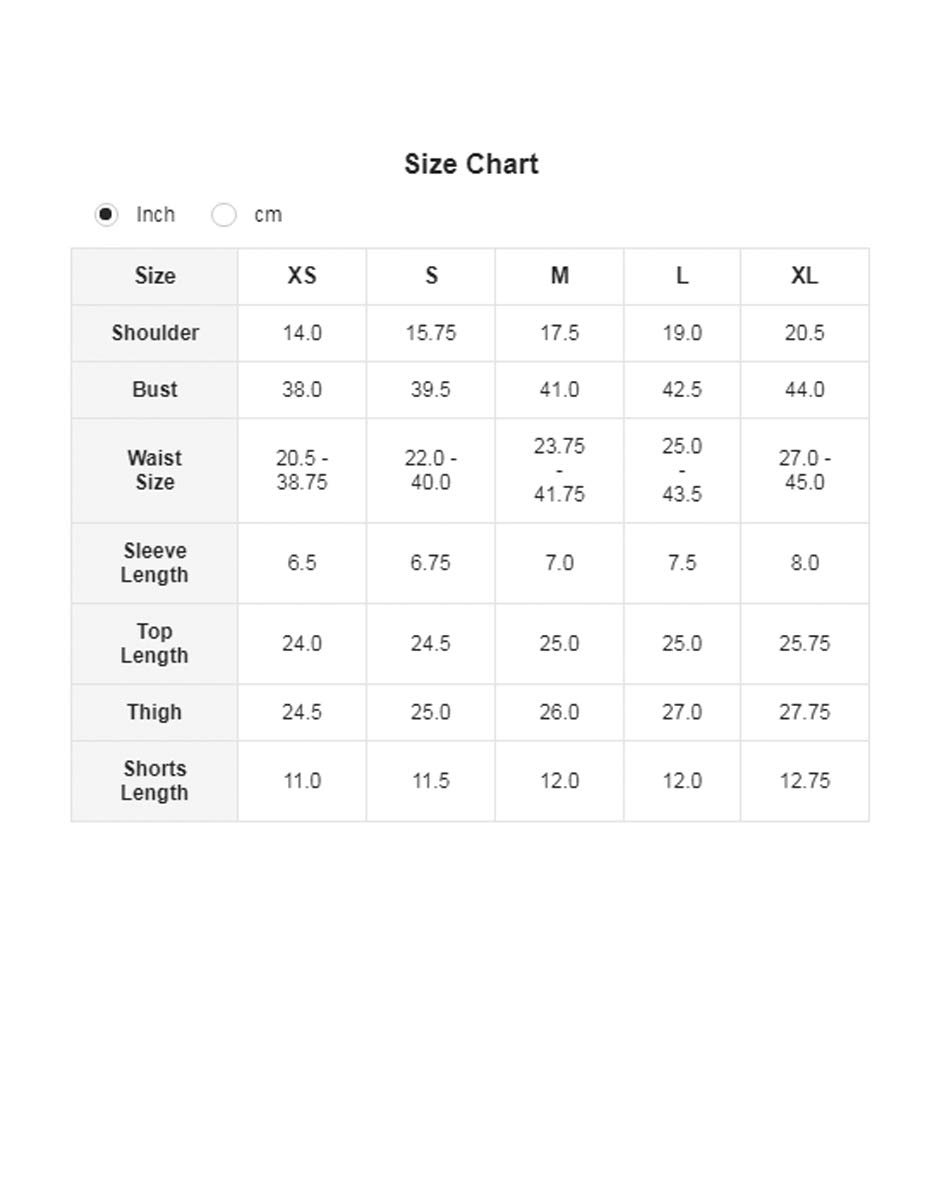Select the L thigh value 27.0
This screenshot has width=940, height=1200.
click(682, 712)
